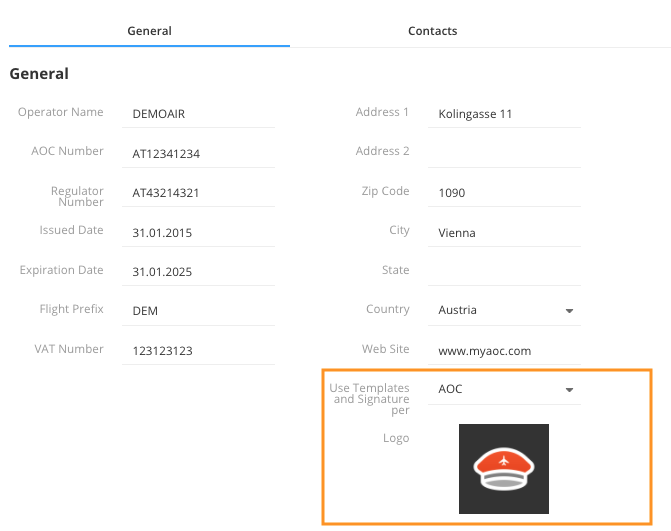The height and width of the screenshot is (531, 671).
Task: Click the empty State field
Action: coord(504,272)
